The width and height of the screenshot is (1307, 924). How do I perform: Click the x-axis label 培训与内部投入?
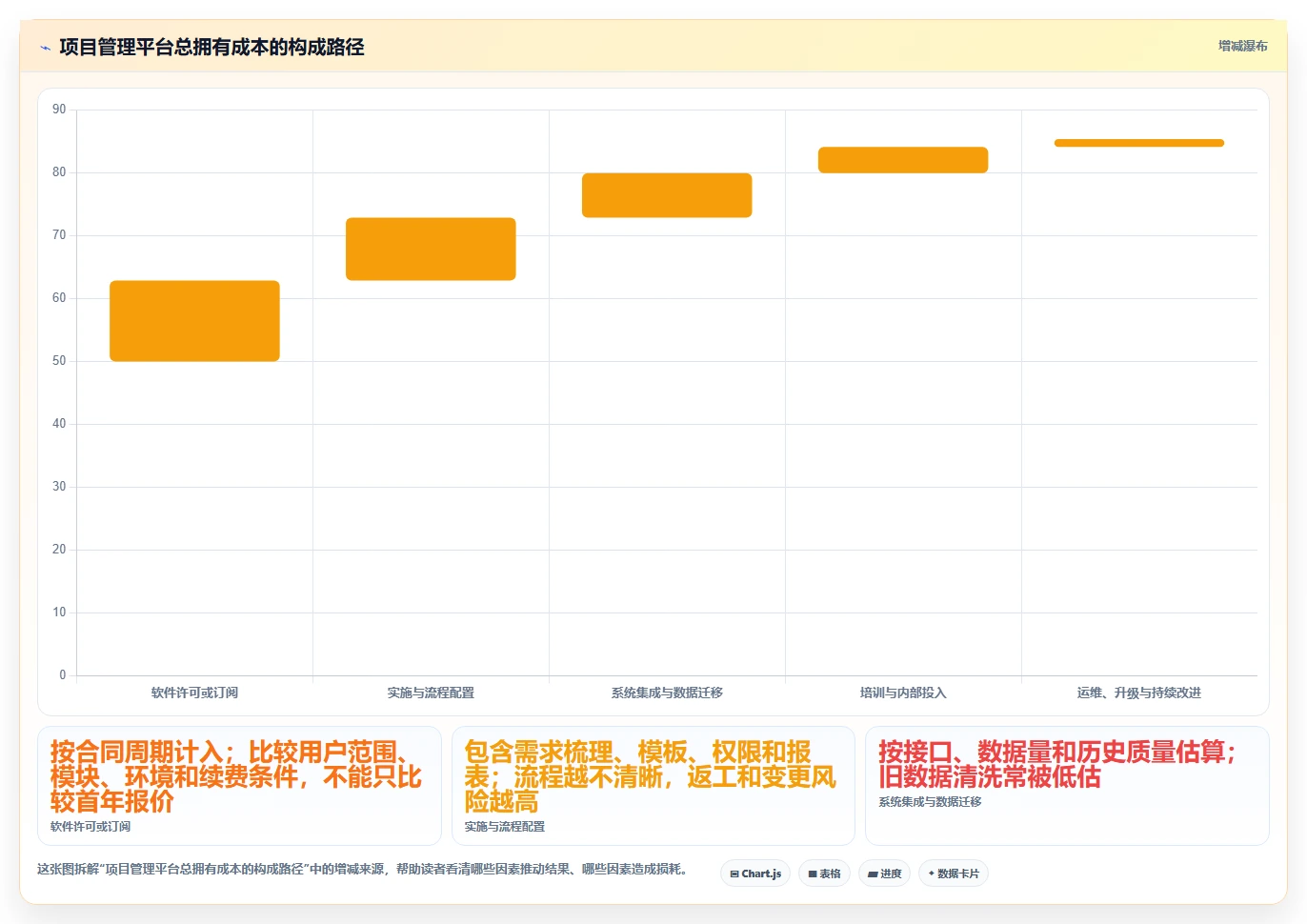click(903, 693)
